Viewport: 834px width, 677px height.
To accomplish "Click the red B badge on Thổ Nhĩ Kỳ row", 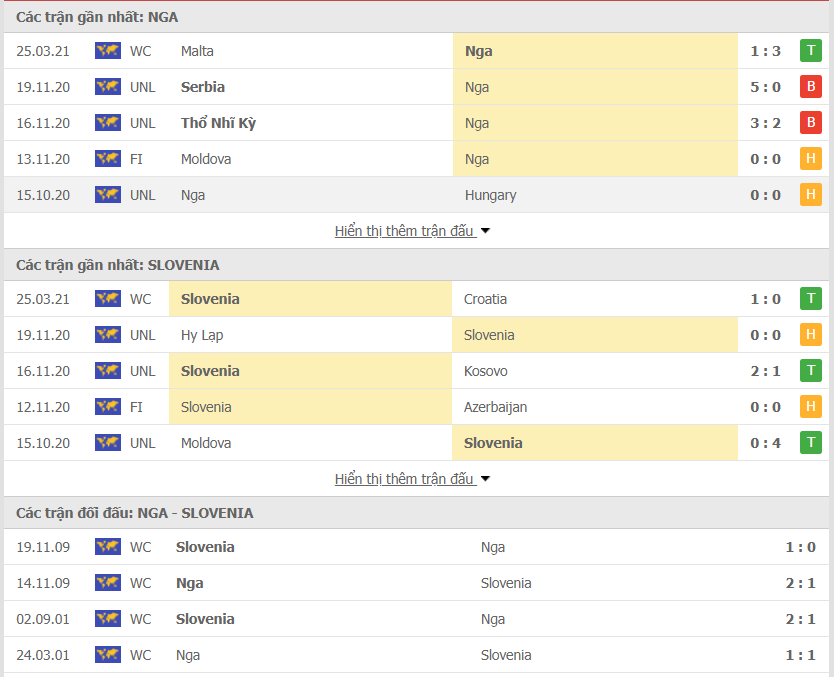I will coord(810,123).
